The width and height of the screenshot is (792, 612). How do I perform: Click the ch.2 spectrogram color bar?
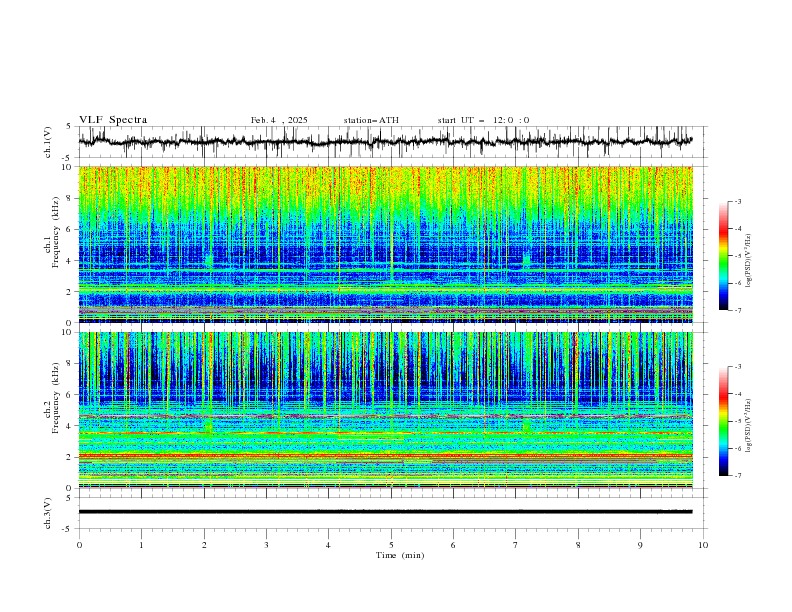724,421
